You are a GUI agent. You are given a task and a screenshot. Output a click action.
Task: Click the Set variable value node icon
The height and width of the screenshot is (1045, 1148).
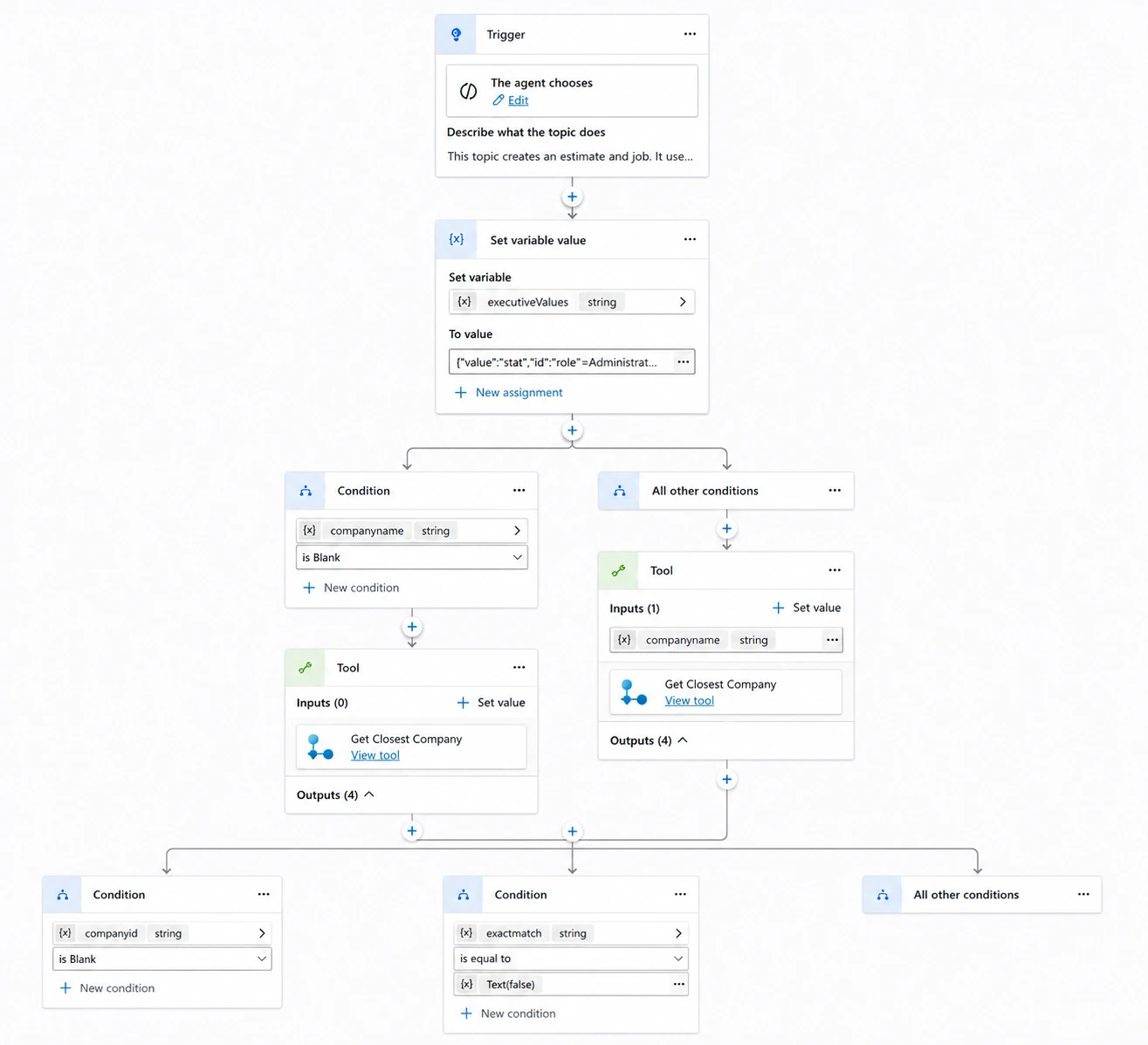pyautogui.click(x=456, y=239)
